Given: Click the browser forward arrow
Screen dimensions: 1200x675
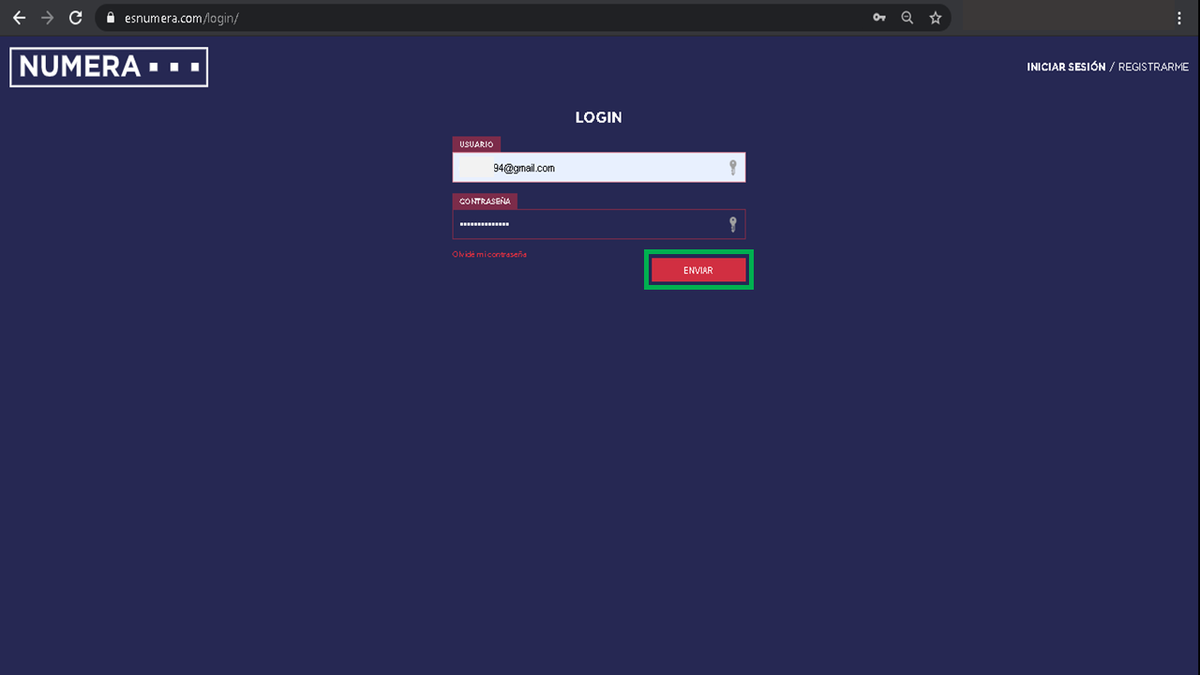Looking at the screenshot, I should (x=47, y=18).
